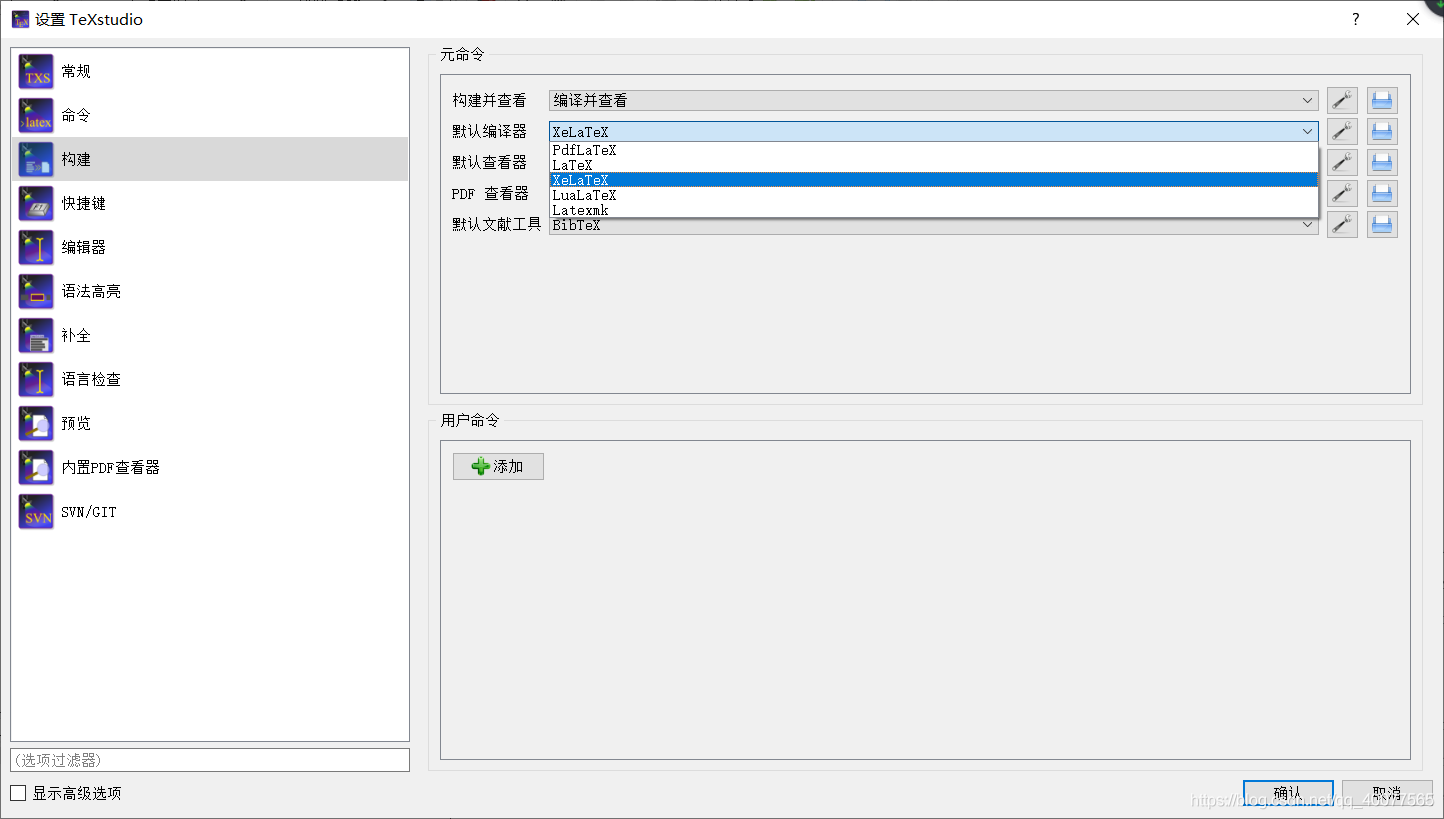Image resolution: width=1444 pixels, height=819 pixels.
Task: Click wrench icon for PDF 查看器 row
Action: [x=1342, y=193]
